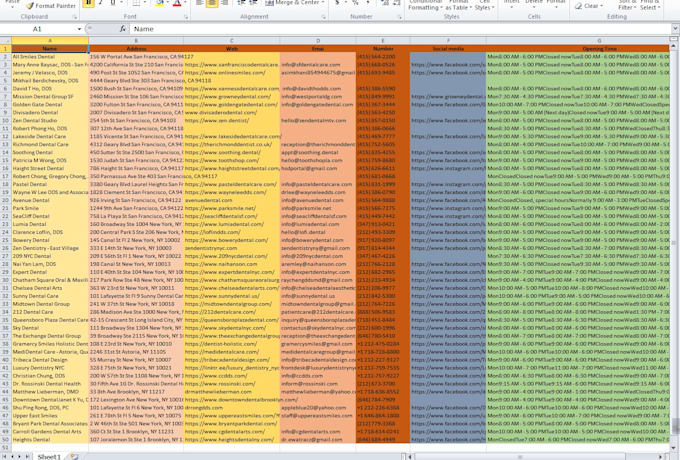This screenshot has width=680, height=460.
Task: Click Merge & Center
Action: point(292,3)
